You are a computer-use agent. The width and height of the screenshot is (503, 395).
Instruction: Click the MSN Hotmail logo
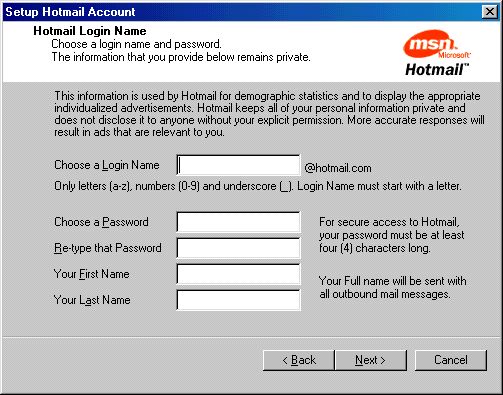click(x=437, y=53)
